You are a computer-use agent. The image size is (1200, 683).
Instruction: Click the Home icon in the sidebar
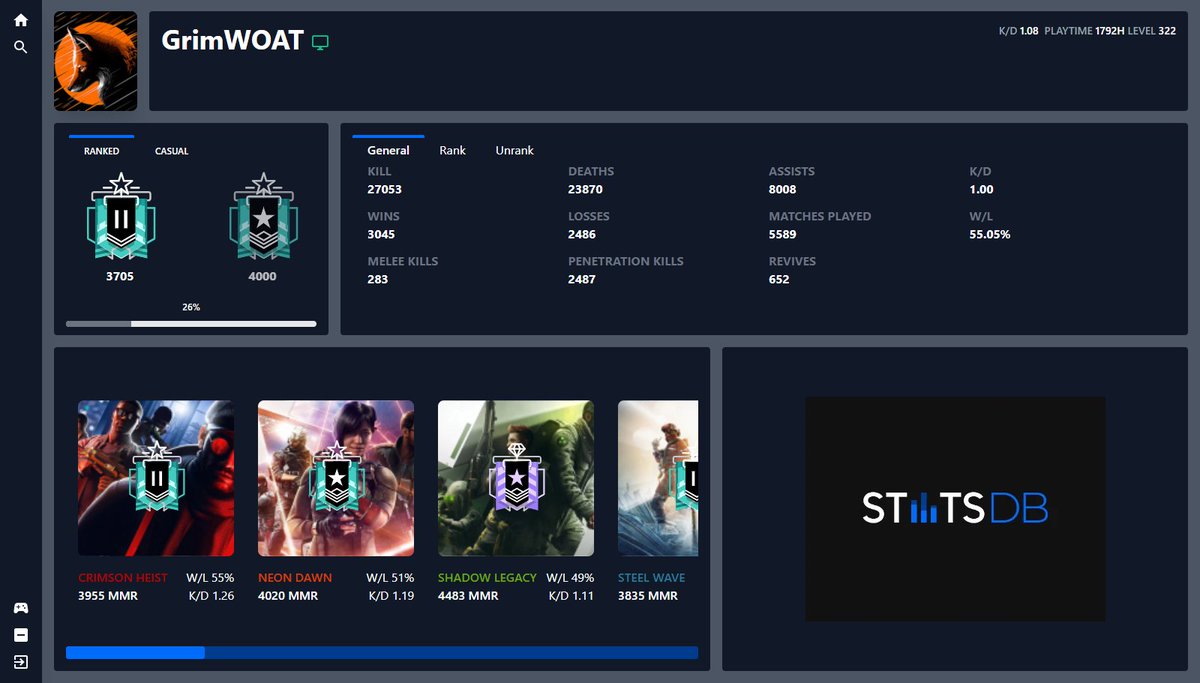[x=20, y=19]
